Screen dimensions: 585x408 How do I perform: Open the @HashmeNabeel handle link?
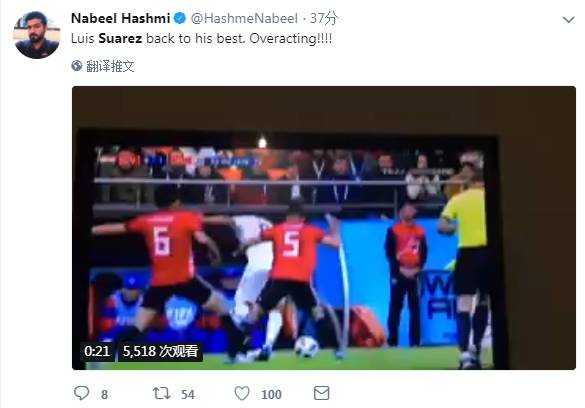click(x=244, y=18)
